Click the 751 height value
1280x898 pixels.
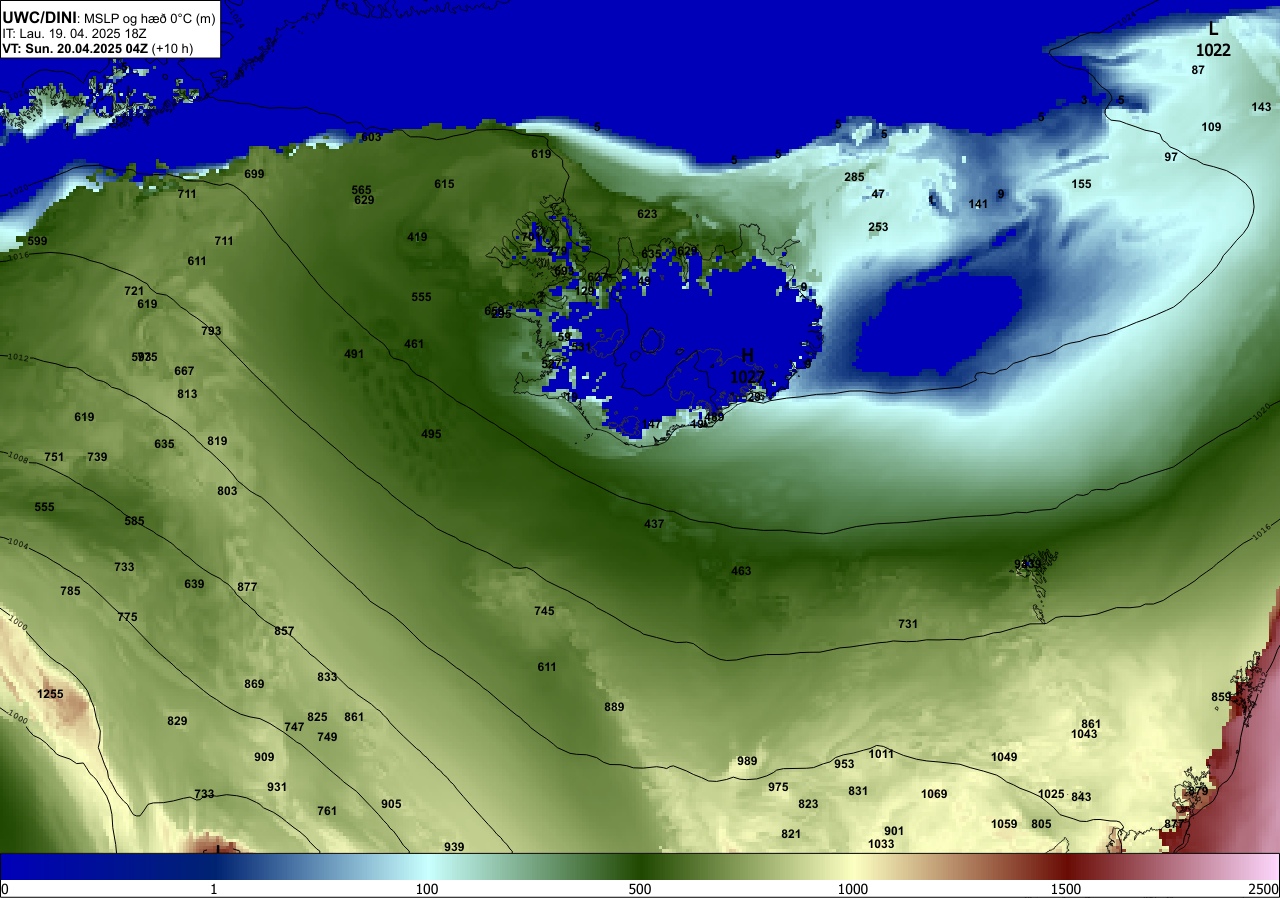click(54, 457)
